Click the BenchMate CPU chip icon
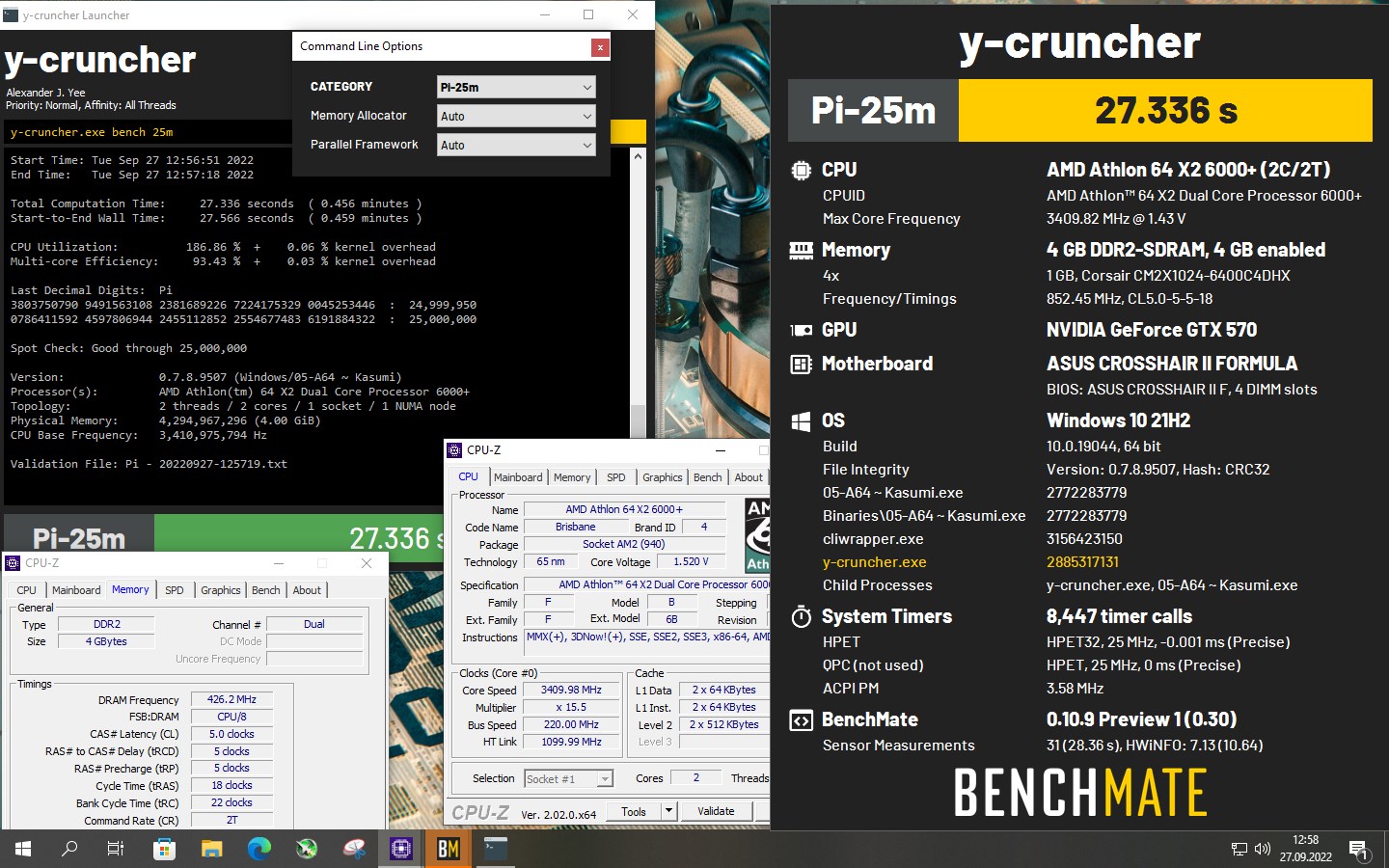The image size is (1389, 868). [801, 170]
